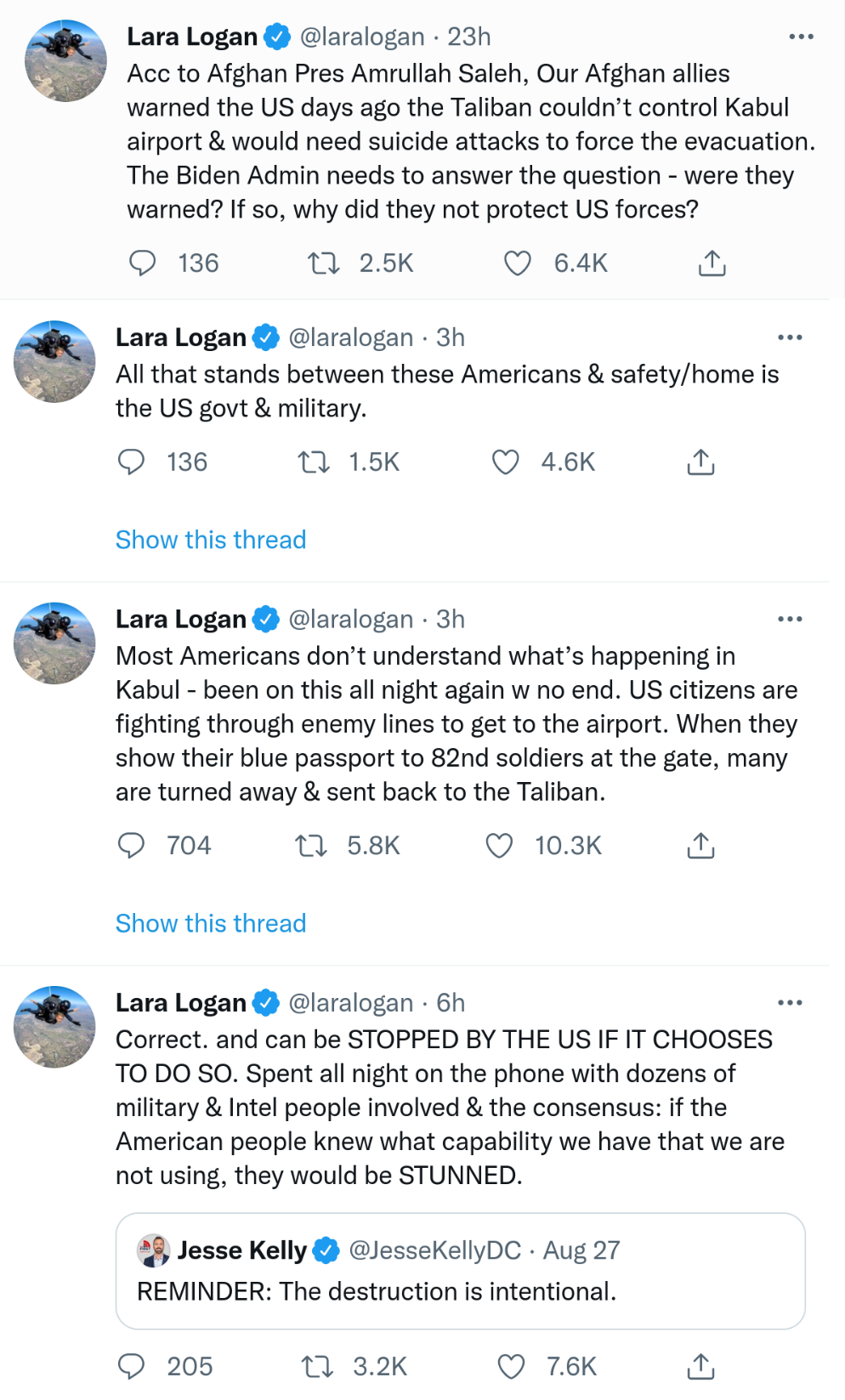Retweet the tweet with 1.5K retweets

313,462
